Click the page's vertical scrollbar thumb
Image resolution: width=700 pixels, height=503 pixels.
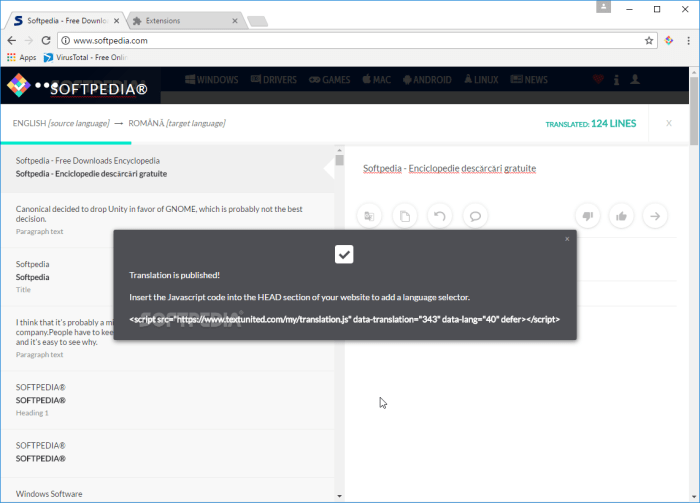pyautogui.click(x=694, y=111)
